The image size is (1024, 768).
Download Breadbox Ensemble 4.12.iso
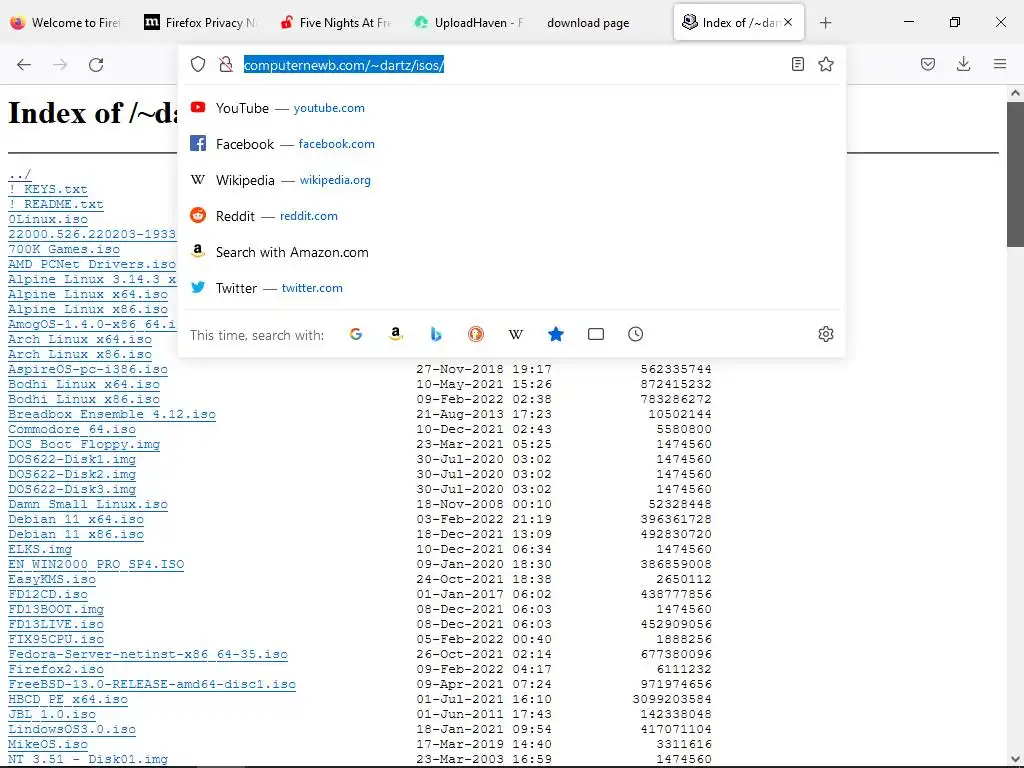112,415
